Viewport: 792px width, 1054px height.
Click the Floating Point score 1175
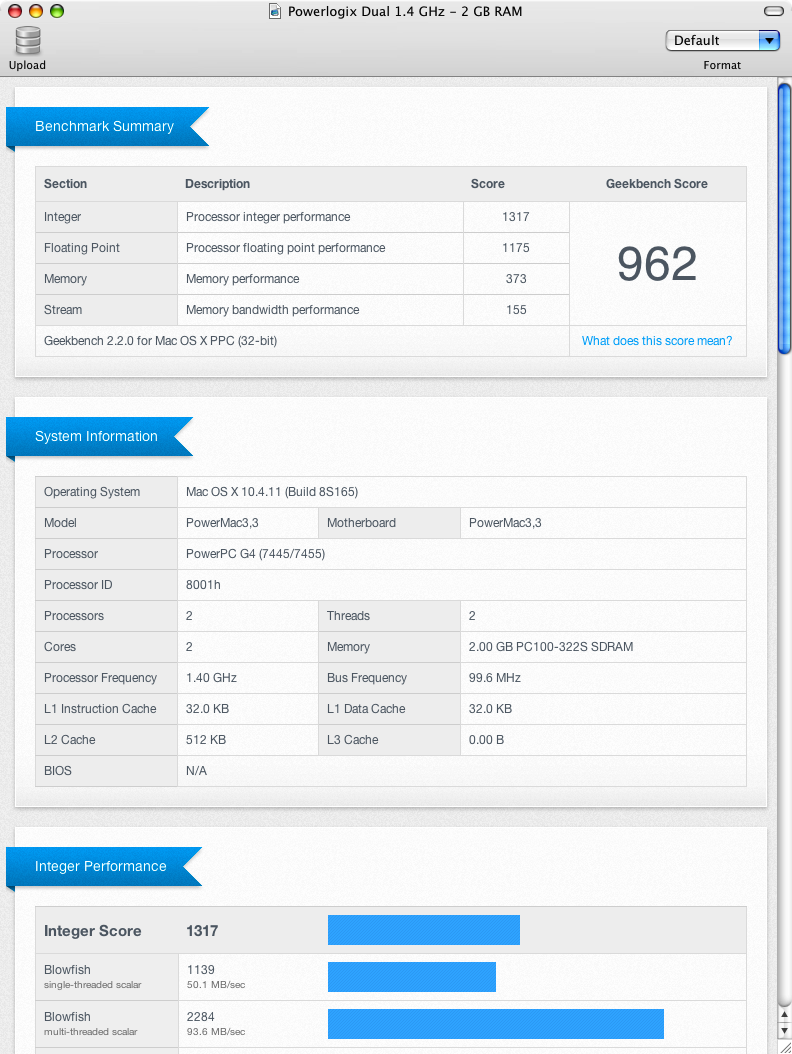click(516, 248)
